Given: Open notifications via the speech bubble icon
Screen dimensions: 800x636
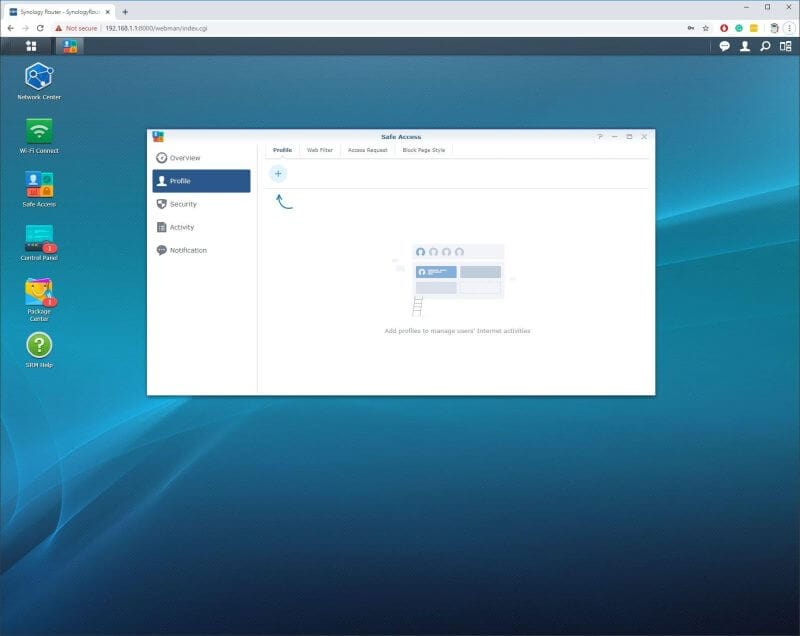Looking at the screenshot, I should (x=722, y=46).
